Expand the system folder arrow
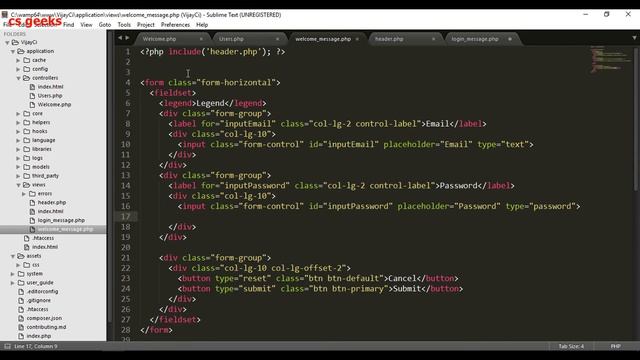The width and height of the screenshot is (640, 360). pos(13,274)
